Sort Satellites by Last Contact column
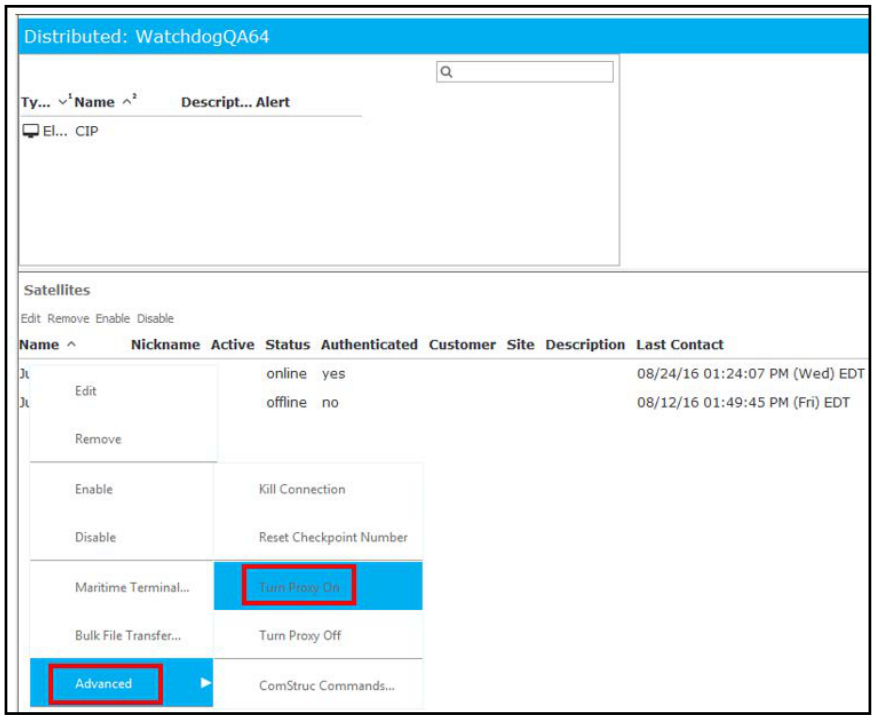The width and height of the screenshot is (876, 720). coord(680,345)
